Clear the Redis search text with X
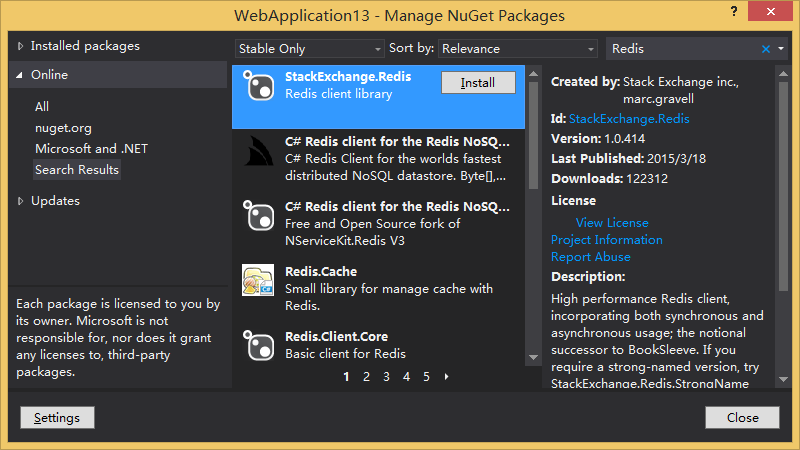Image resolution: width=800 pixels, height=450 pixels. pos(766,49)
